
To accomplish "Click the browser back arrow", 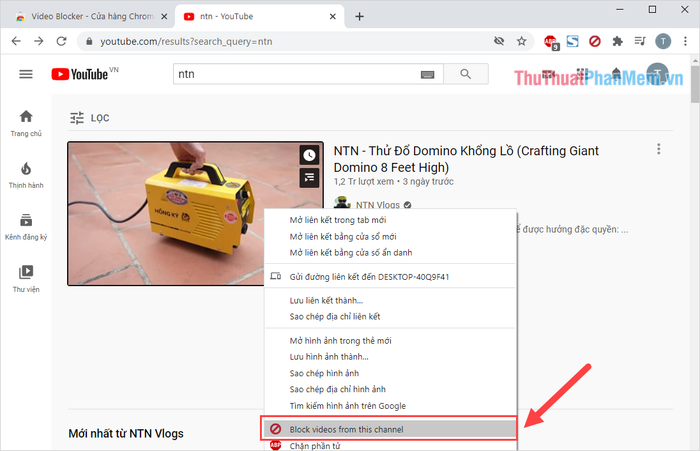I will point(16,42).
